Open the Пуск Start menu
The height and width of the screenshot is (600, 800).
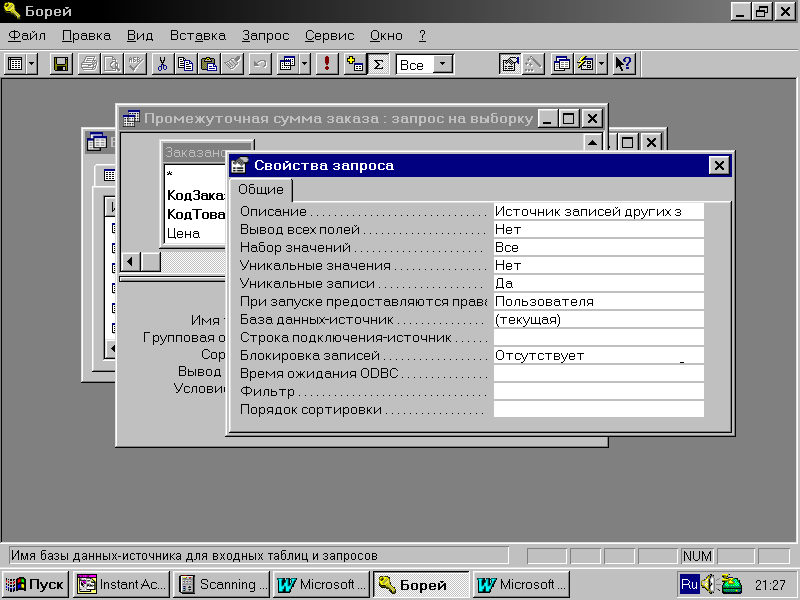coord(35,584)
